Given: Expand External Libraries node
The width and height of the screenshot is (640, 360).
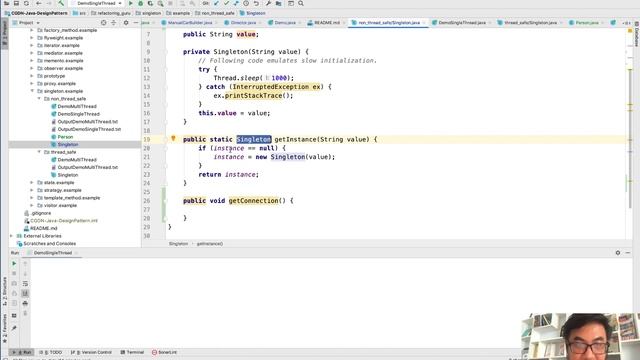Looking at the screenshot, I should click(11, 236).
